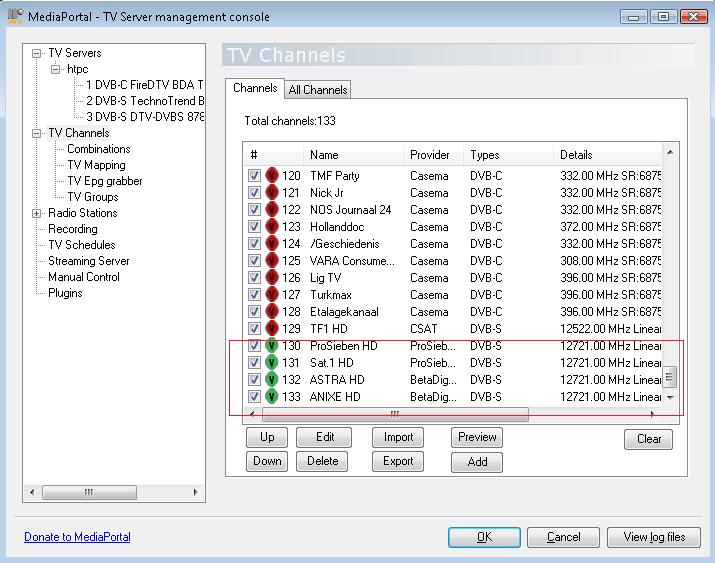Open TV Epg grabber in the tree
Image resolution: width=715 pixels, height=563 pixels.
tap(105, 181)
